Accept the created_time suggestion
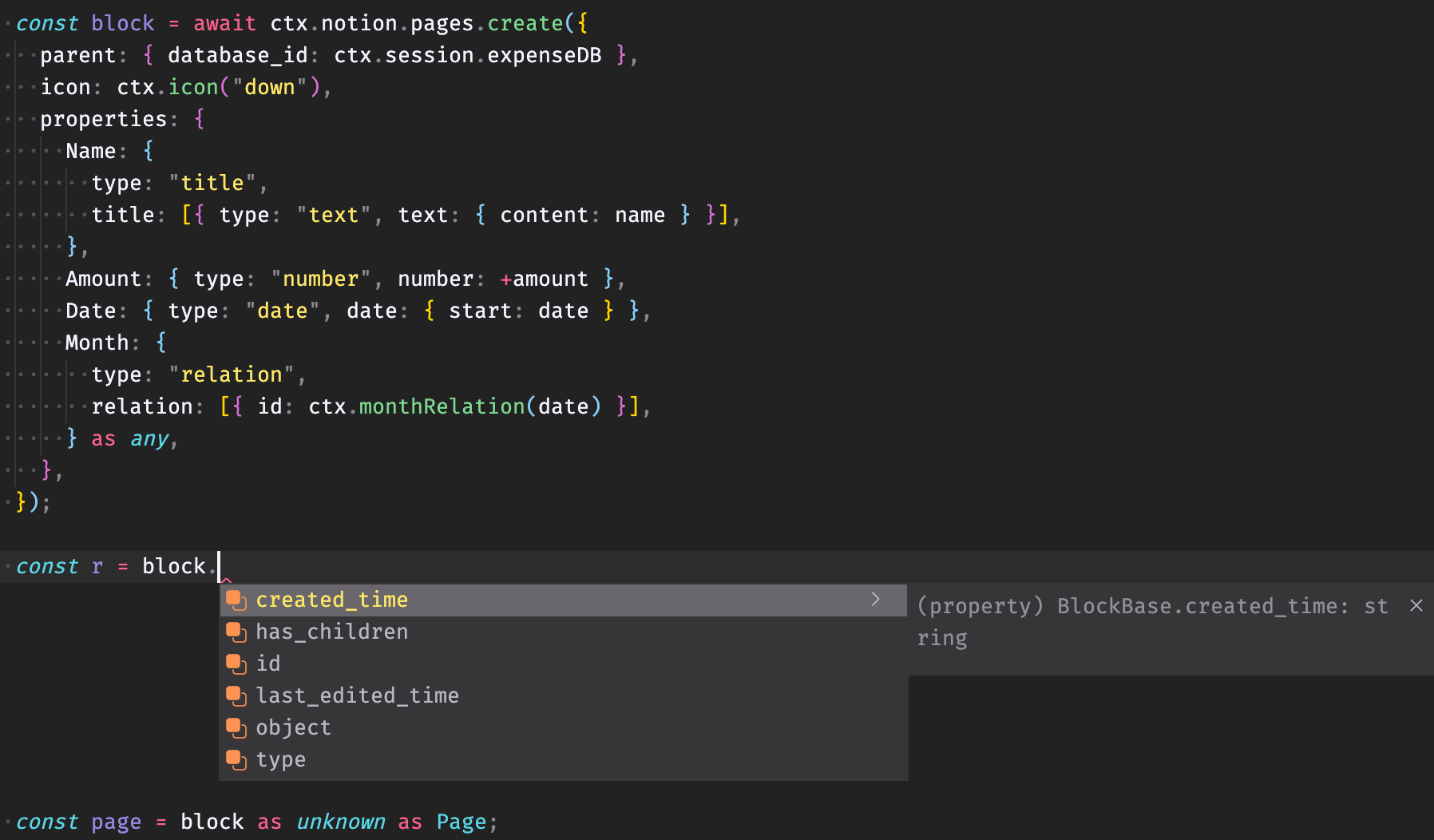Viewport: 1434px width, 840px height. point(332,600)
